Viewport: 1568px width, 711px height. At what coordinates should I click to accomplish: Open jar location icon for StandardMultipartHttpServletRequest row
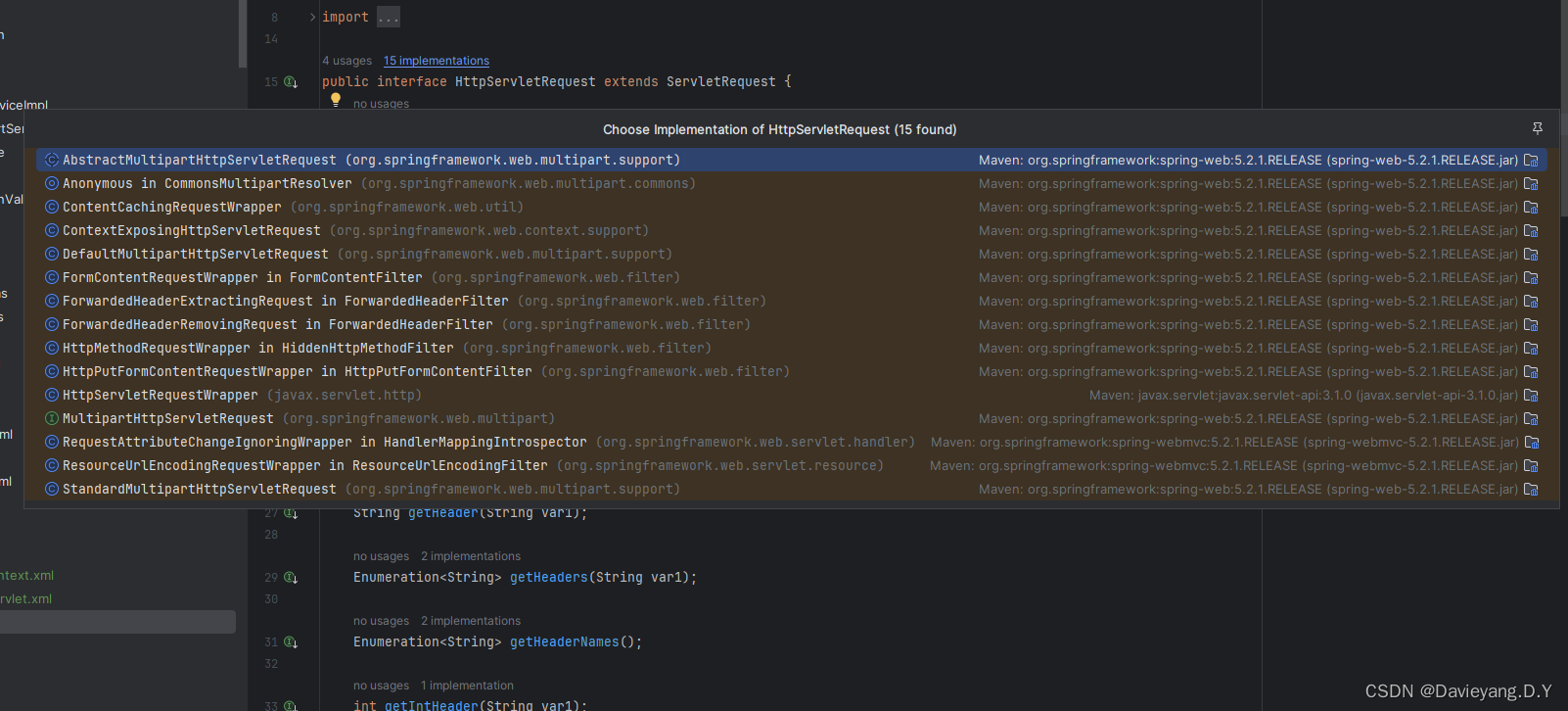[x=1532, y=490]
